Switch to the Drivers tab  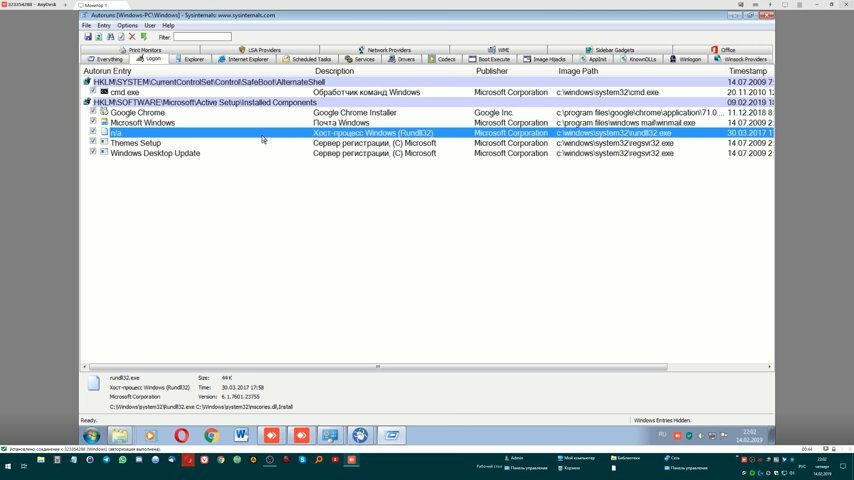click(x=401, y=59)
